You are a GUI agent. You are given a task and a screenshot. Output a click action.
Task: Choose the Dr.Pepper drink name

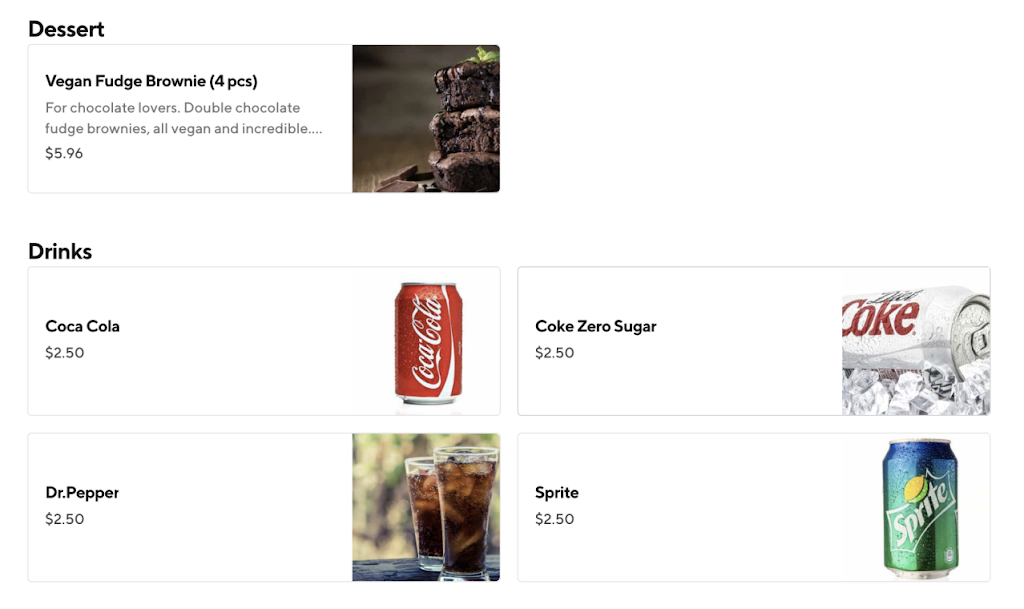click(x=82, y=492)
